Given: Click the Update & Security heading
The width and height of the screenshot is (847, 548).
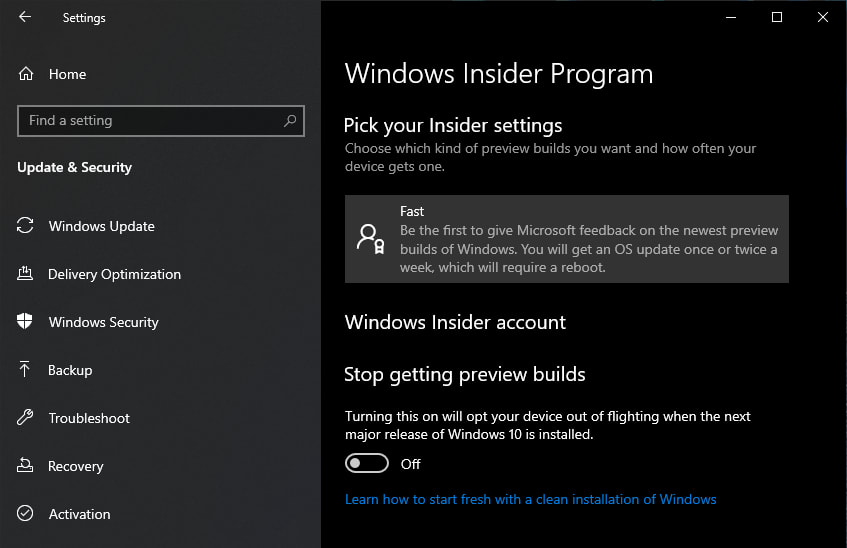Looking at the screenshot, I should tap(75, 168).
